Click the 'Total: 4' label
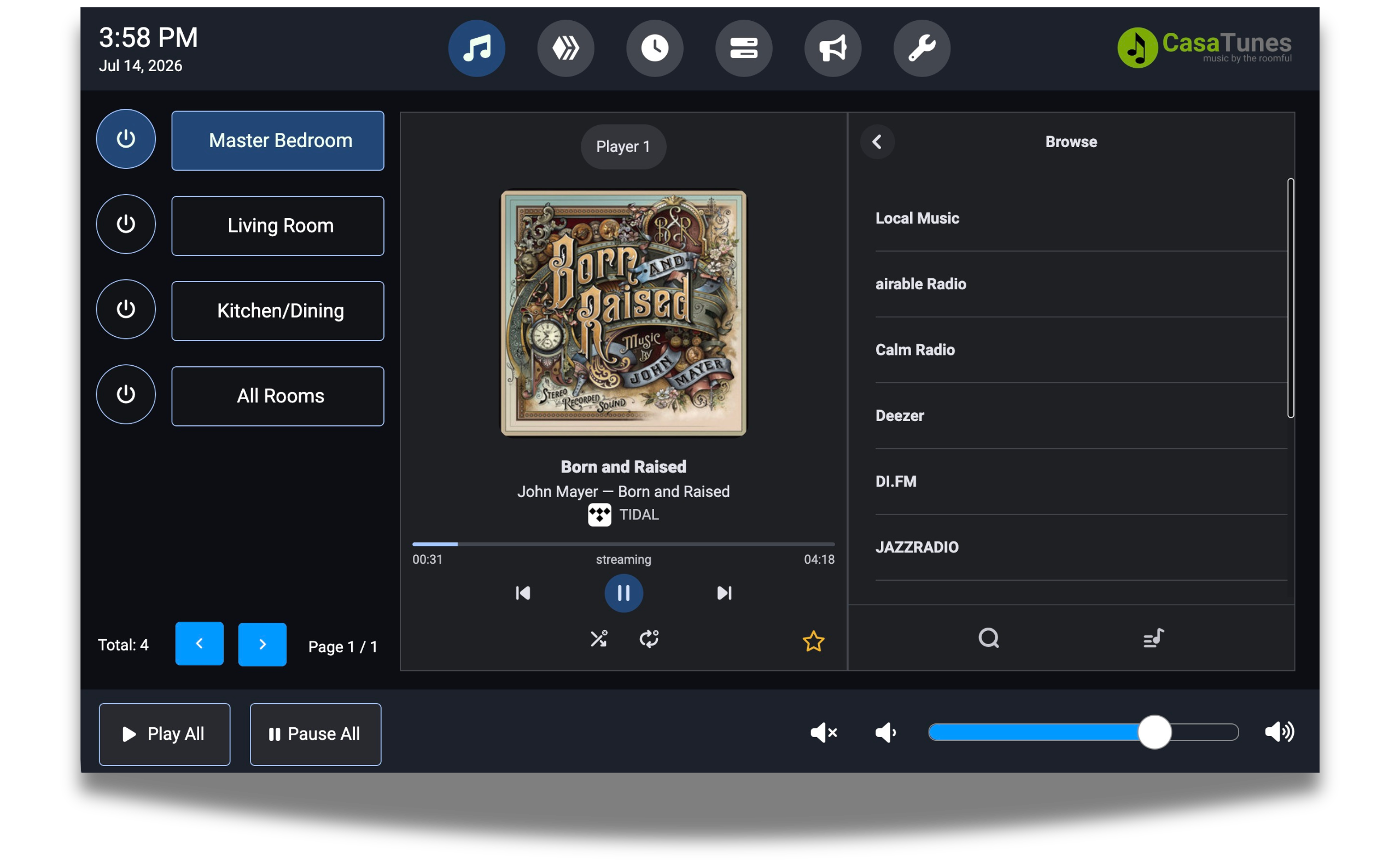This screenshot has width=1400, height=865. click(x=123, y=645)
